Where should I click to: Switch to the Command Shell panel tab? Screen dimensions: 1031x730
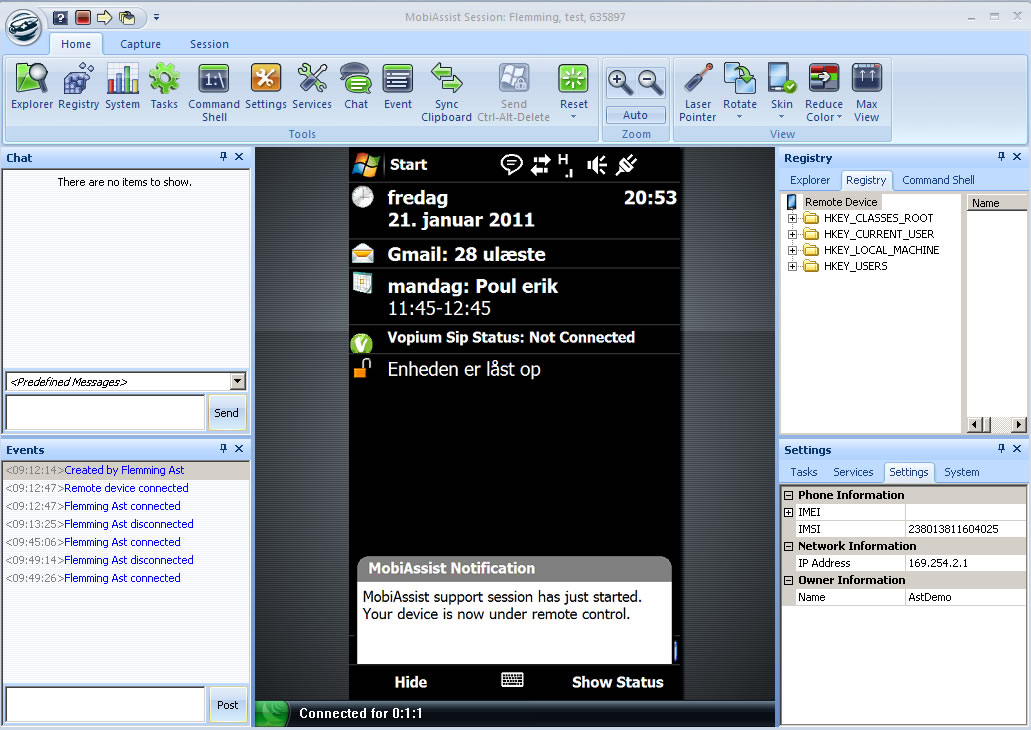coord(938,180)
